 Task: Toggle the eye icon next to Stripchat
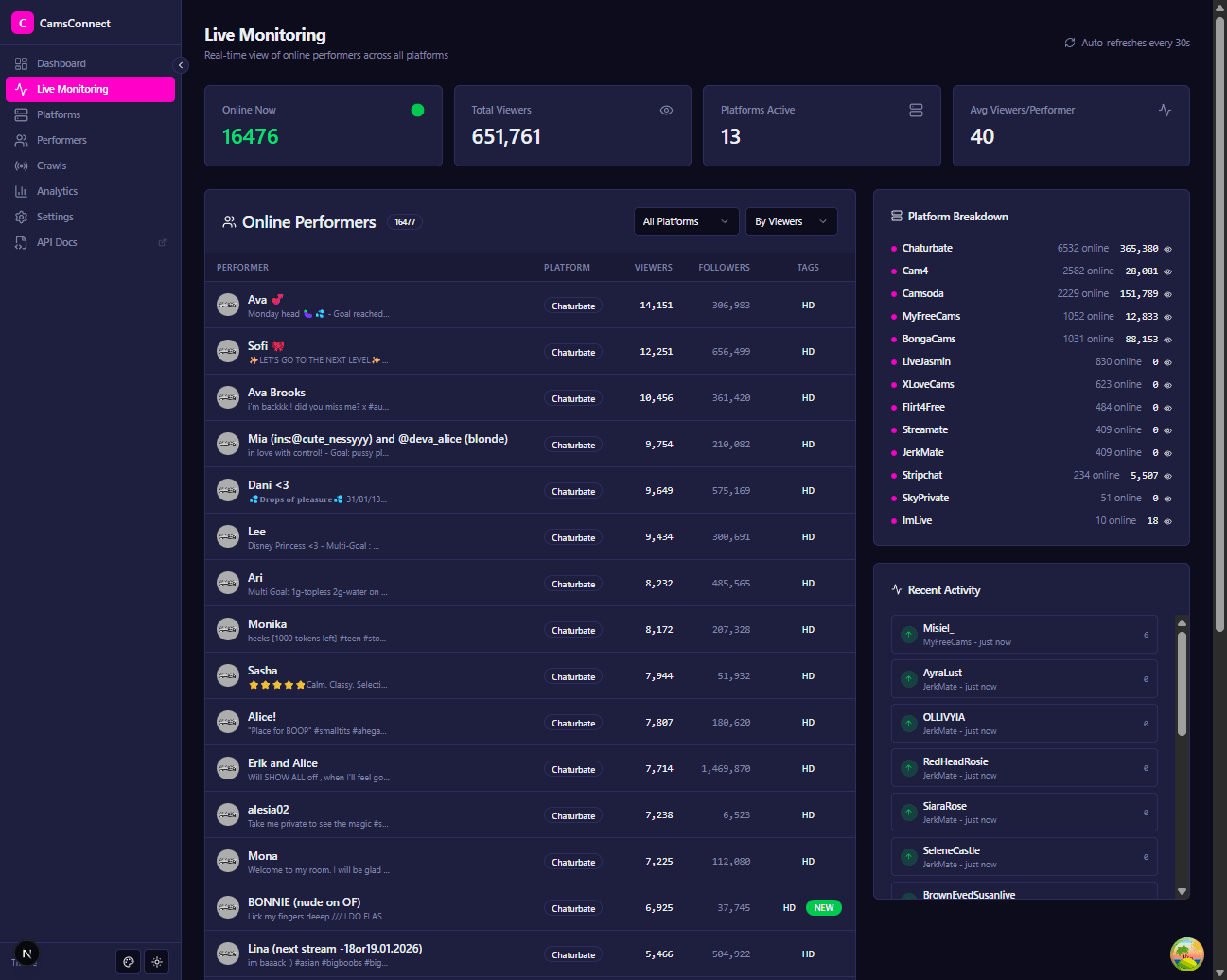click(x=1168, y=475)
